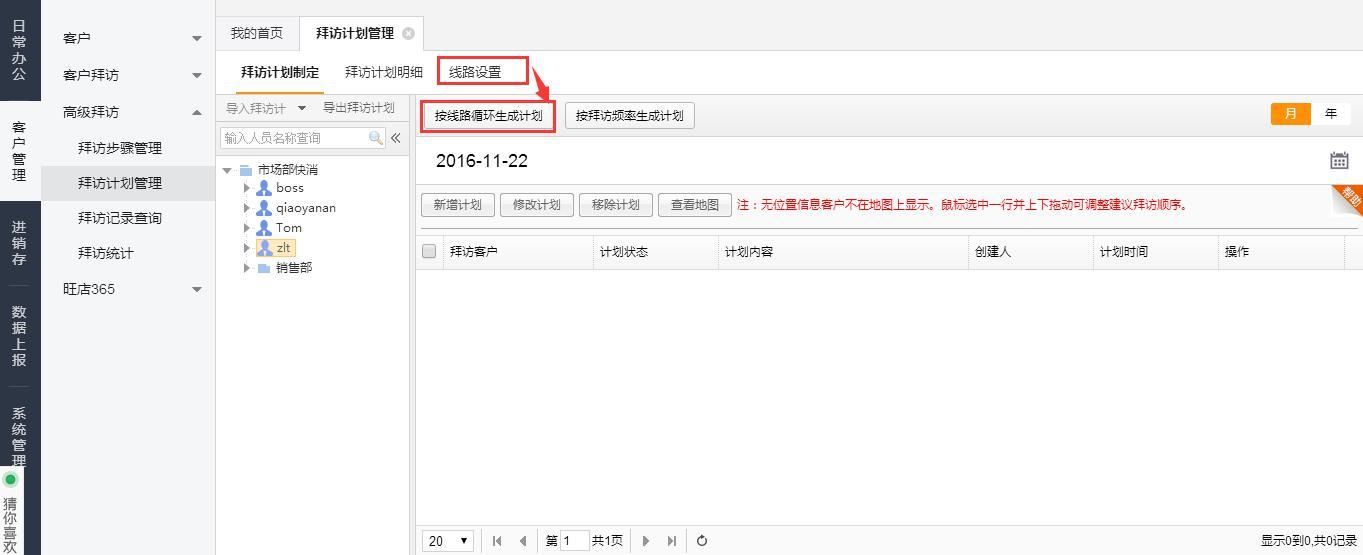
Task: Click the personnel name search input field
Action: pyautogui.click(x=294, y=138)
